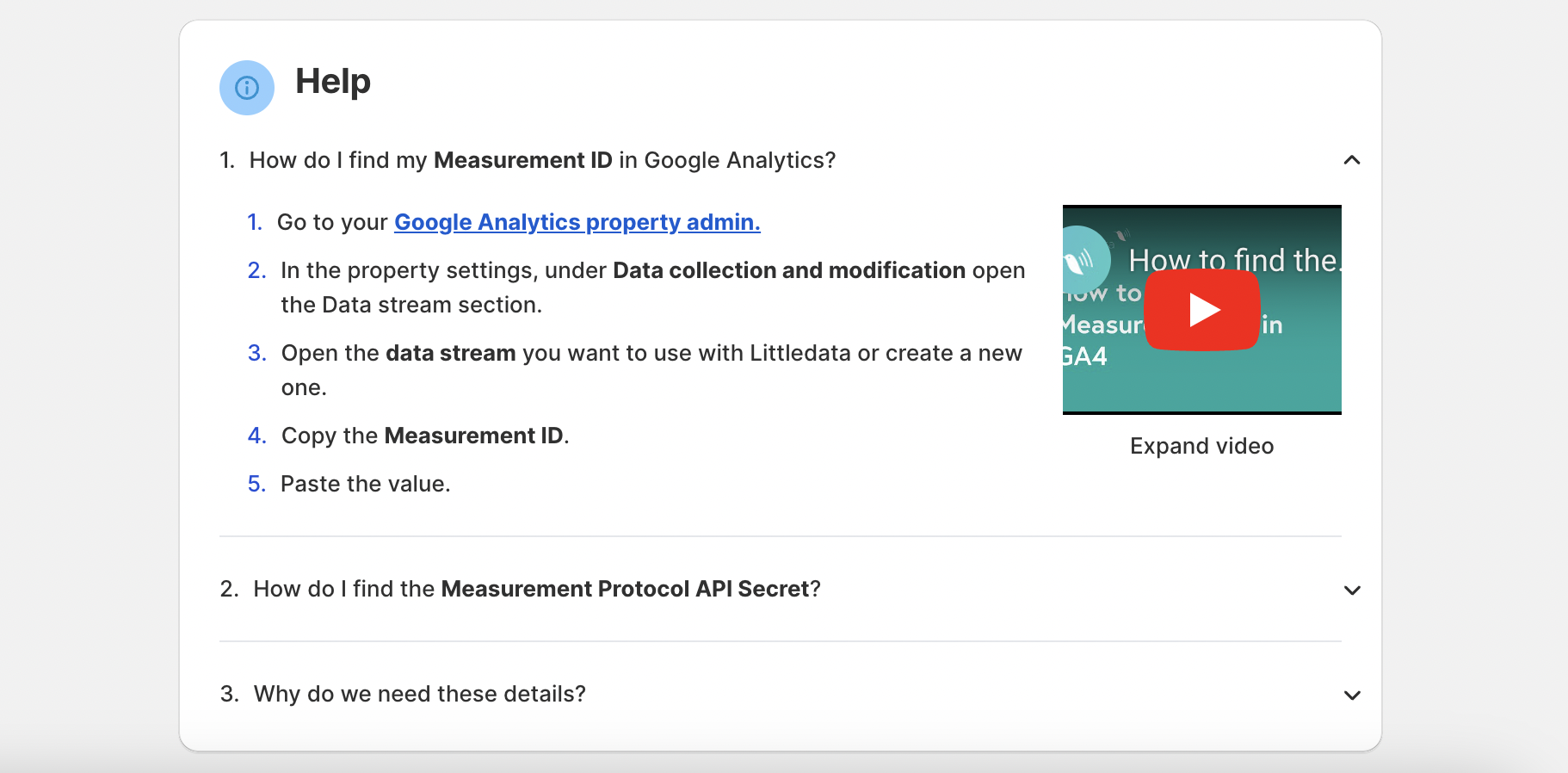Image resolution: width=1568 pixels, height=773 pixels.
Task: Click step 'Open the data stream you want'
Action: [x=651, y=370]
